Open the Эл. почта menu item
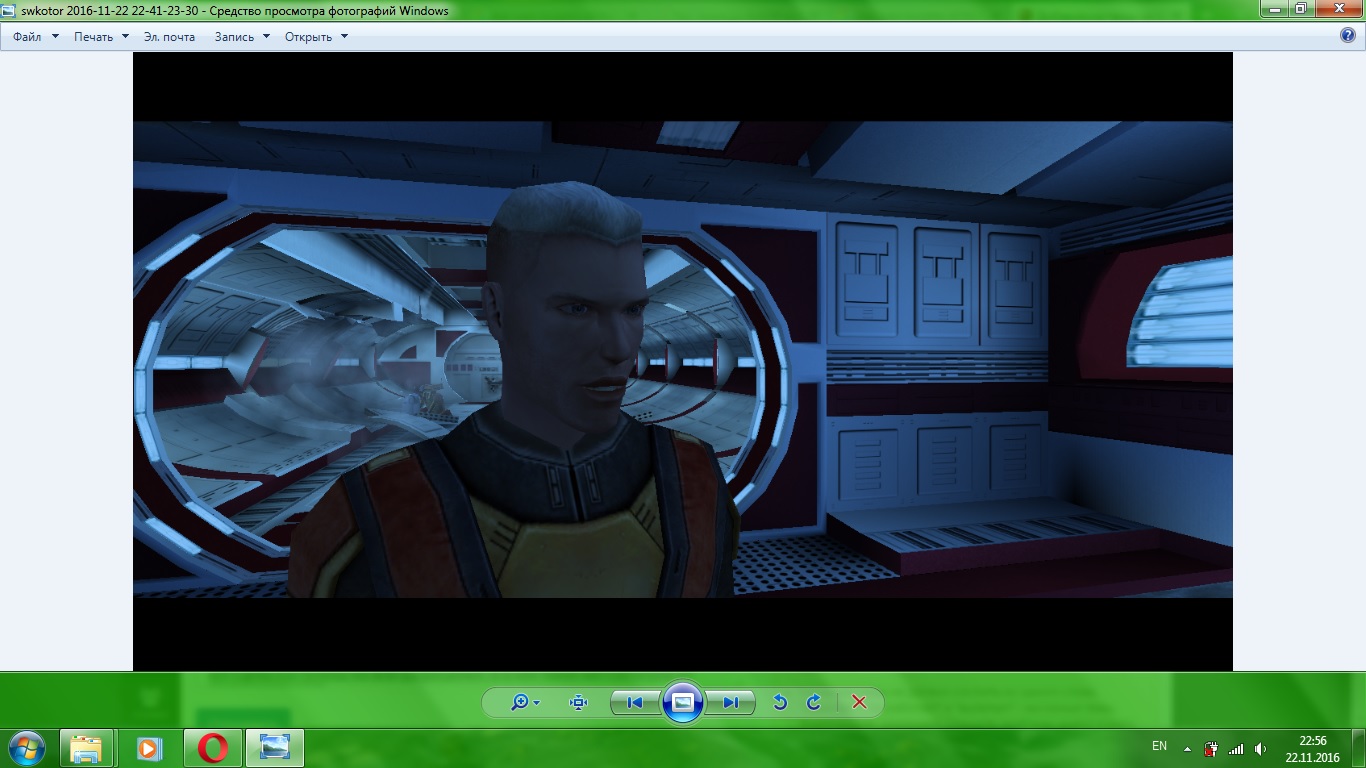This screenshot has width=1366, height=768. pyautogui.click(x=169, y=37)
